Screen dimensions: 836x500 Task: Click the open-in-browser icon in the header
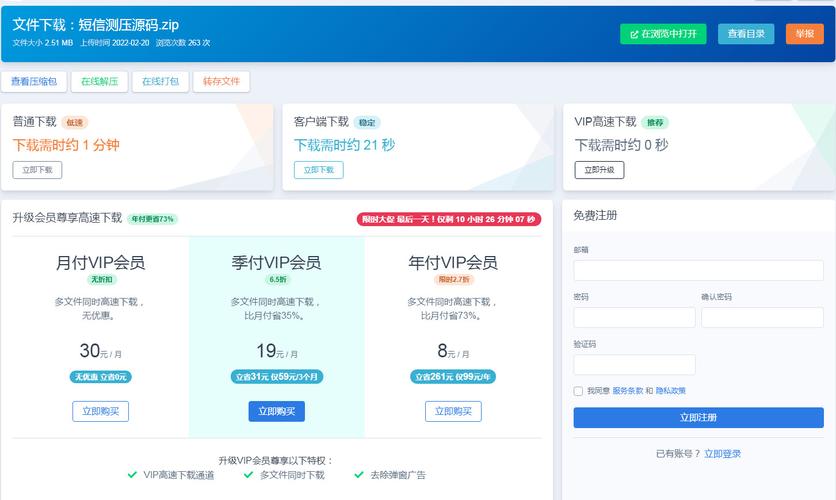click(632, 34)
